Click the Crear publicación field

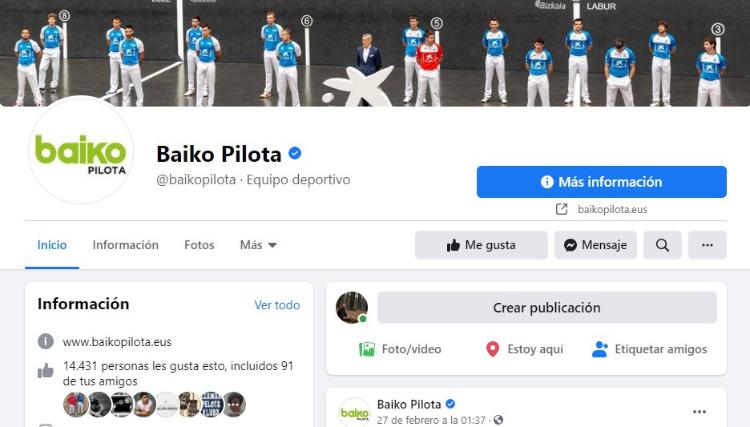tap(547, 307)
